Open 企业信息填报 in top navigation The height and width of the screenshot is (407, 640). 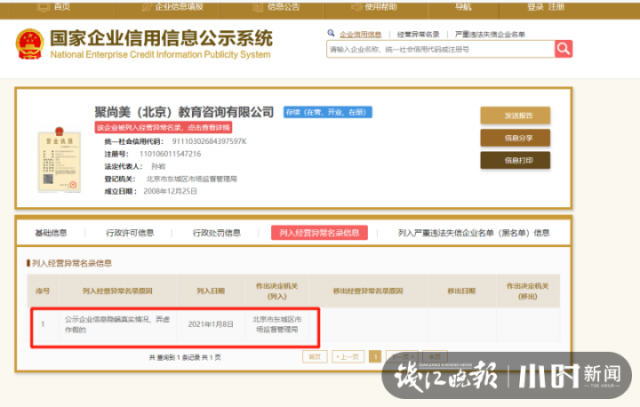[173, 7]
